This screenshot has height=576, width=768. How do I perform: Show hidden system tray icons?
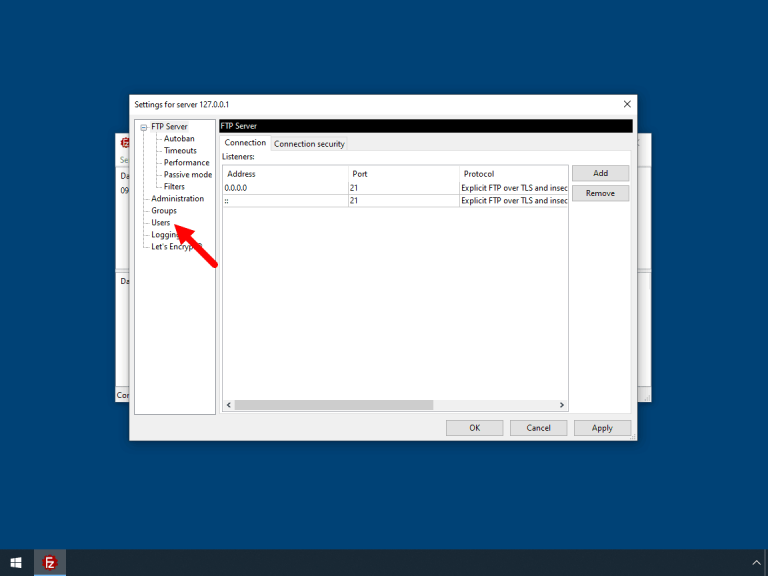click(x=755, y=563)
